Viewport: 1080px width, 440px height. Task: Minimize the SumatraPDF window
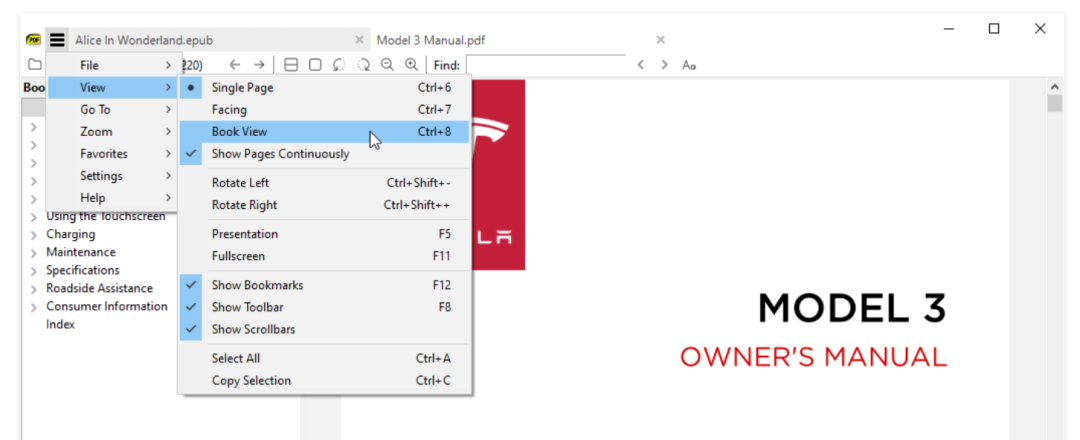pos(950,29)
